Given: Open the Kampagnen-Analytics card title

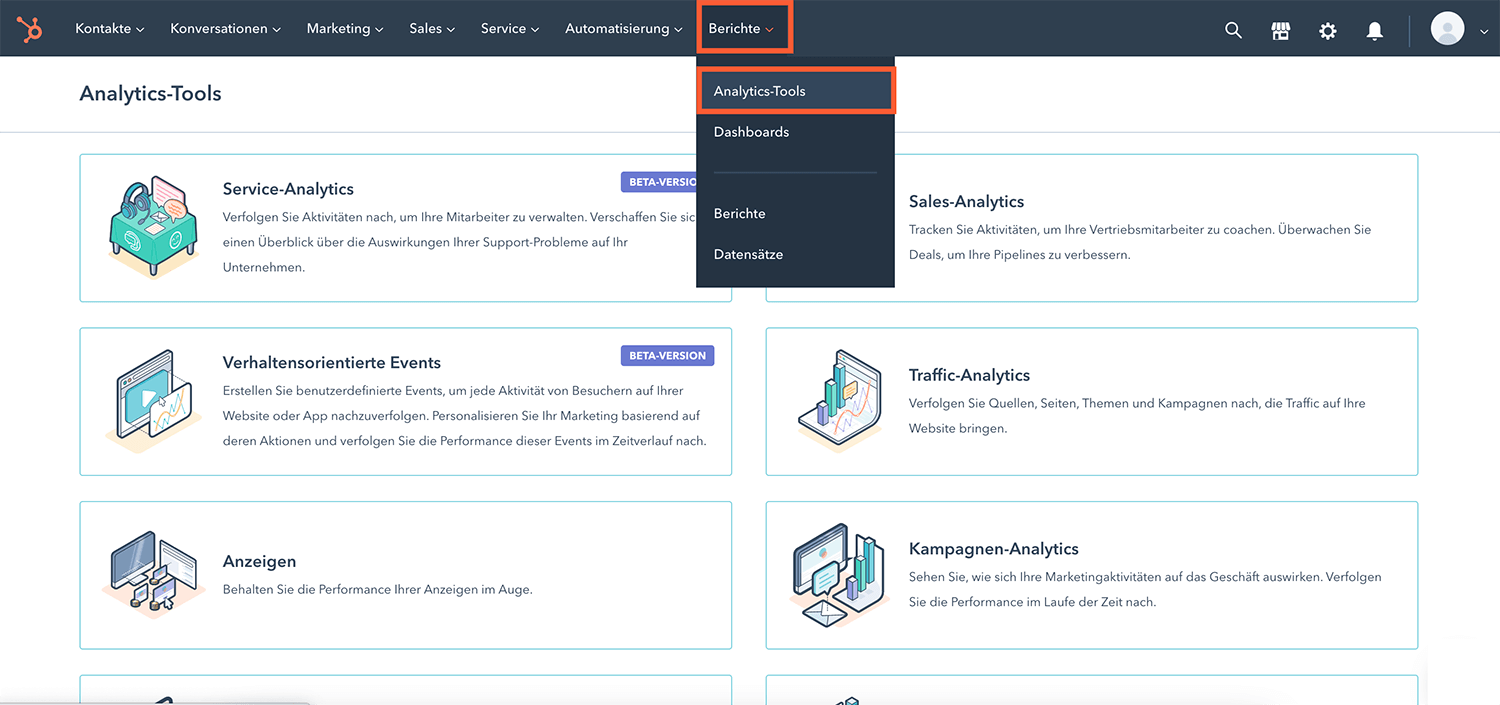Looking at the screenshot, I should [x=994, y=549].
